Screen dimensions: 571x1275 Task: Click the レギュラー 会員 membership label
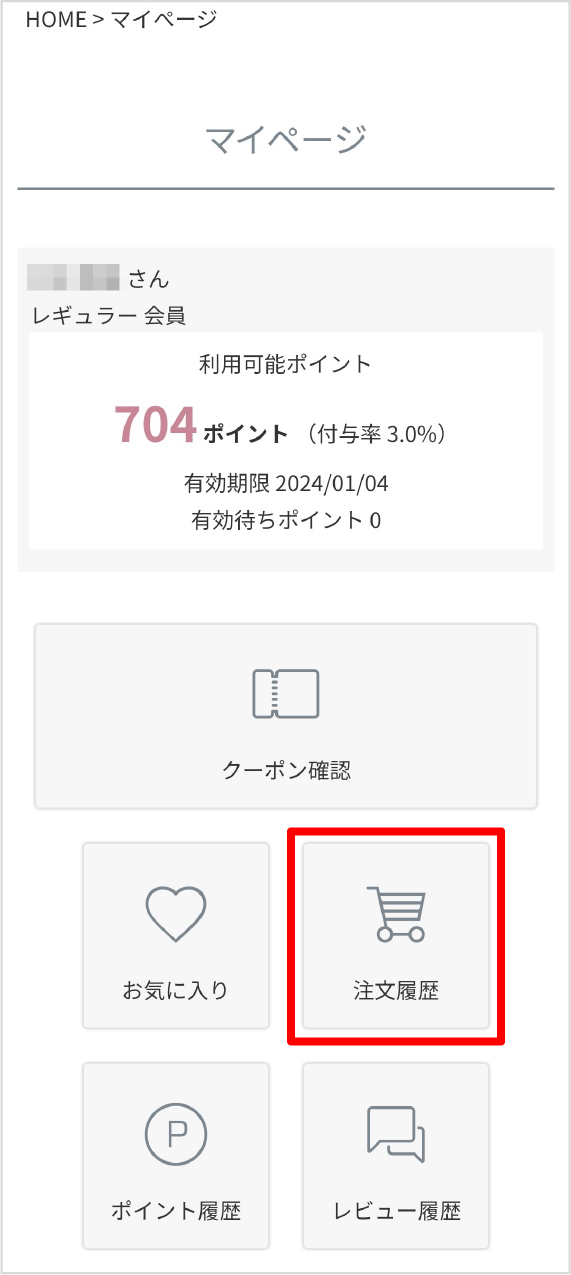tap(109, 316)
